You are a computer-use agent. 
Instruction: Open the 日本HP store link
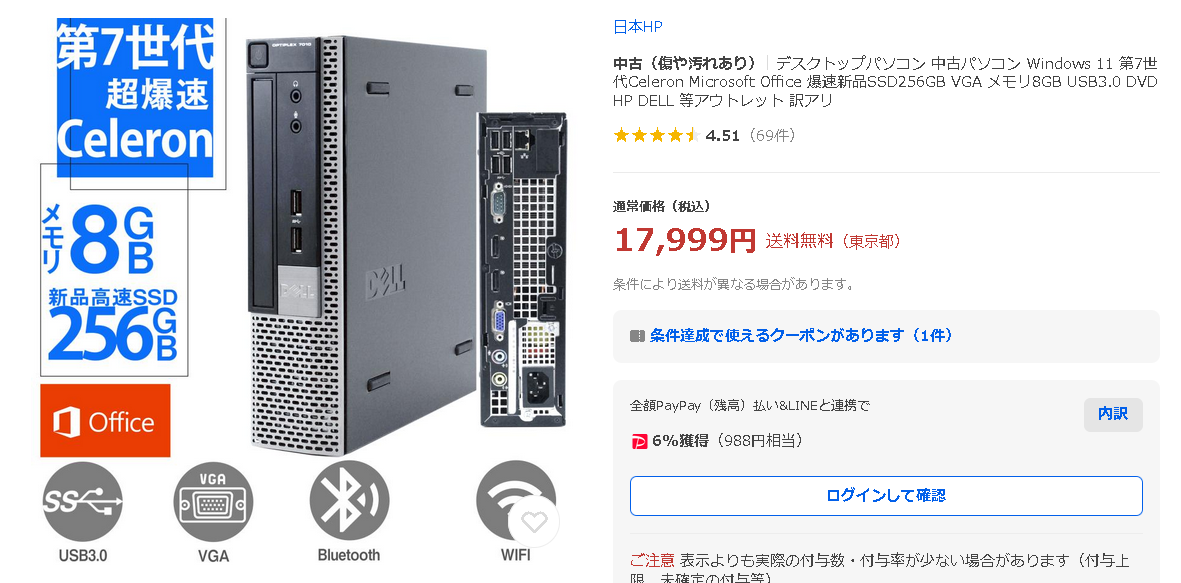tap(638, 27)
